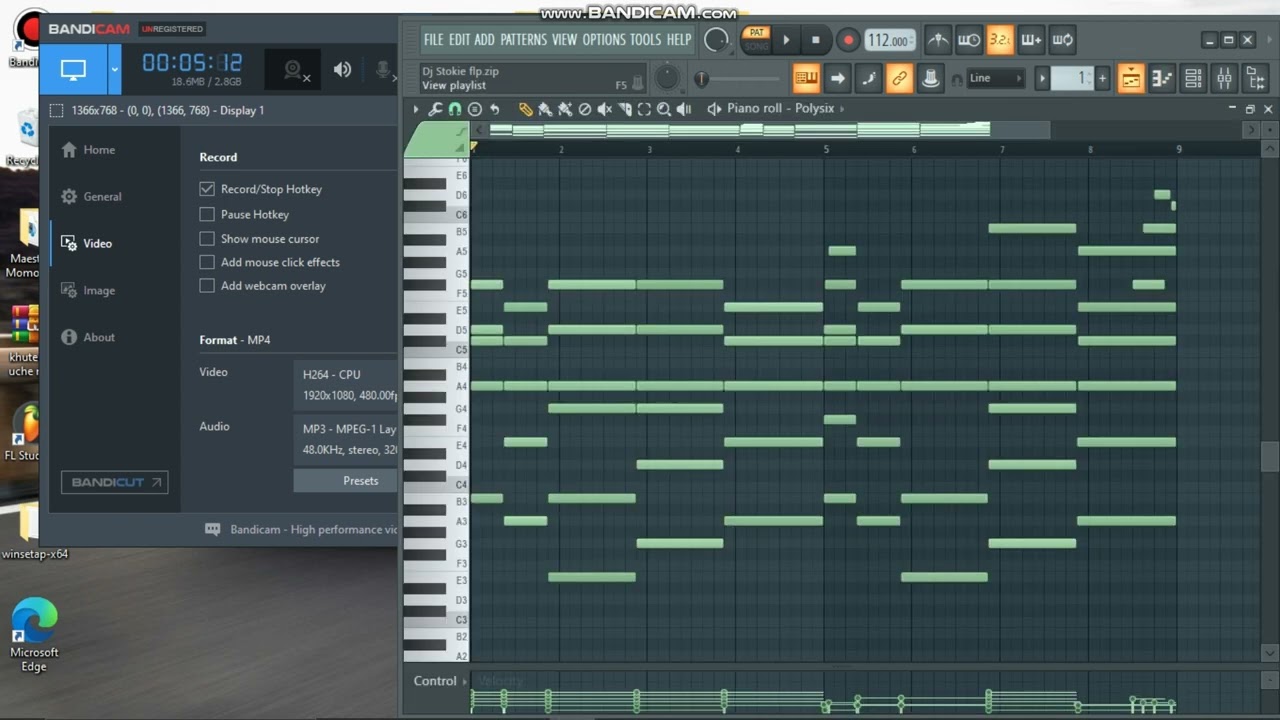Open piano roll wrench Tools menu
This screenshot has height=720, width=1280.
tap(435, 109)
